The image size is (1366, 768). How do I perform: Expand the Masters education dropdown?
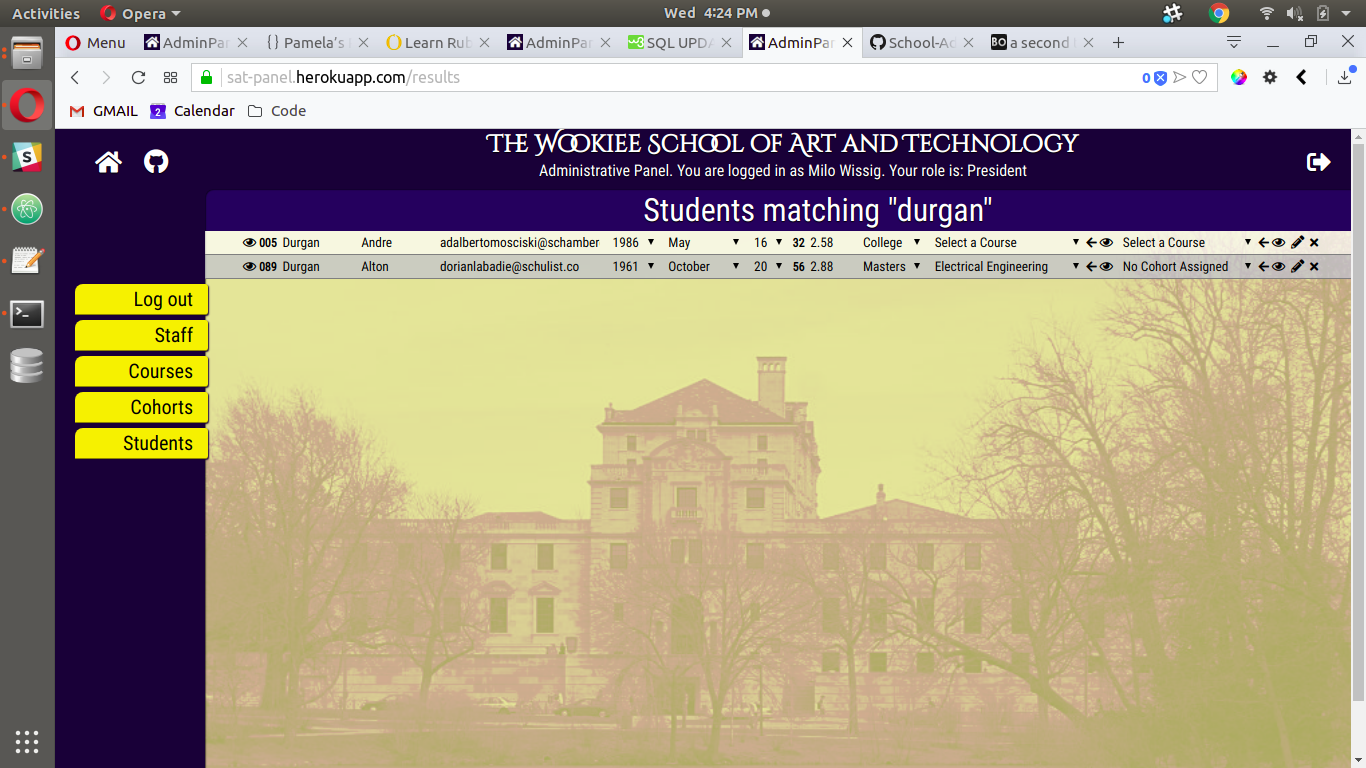click(x=892, y=266)
